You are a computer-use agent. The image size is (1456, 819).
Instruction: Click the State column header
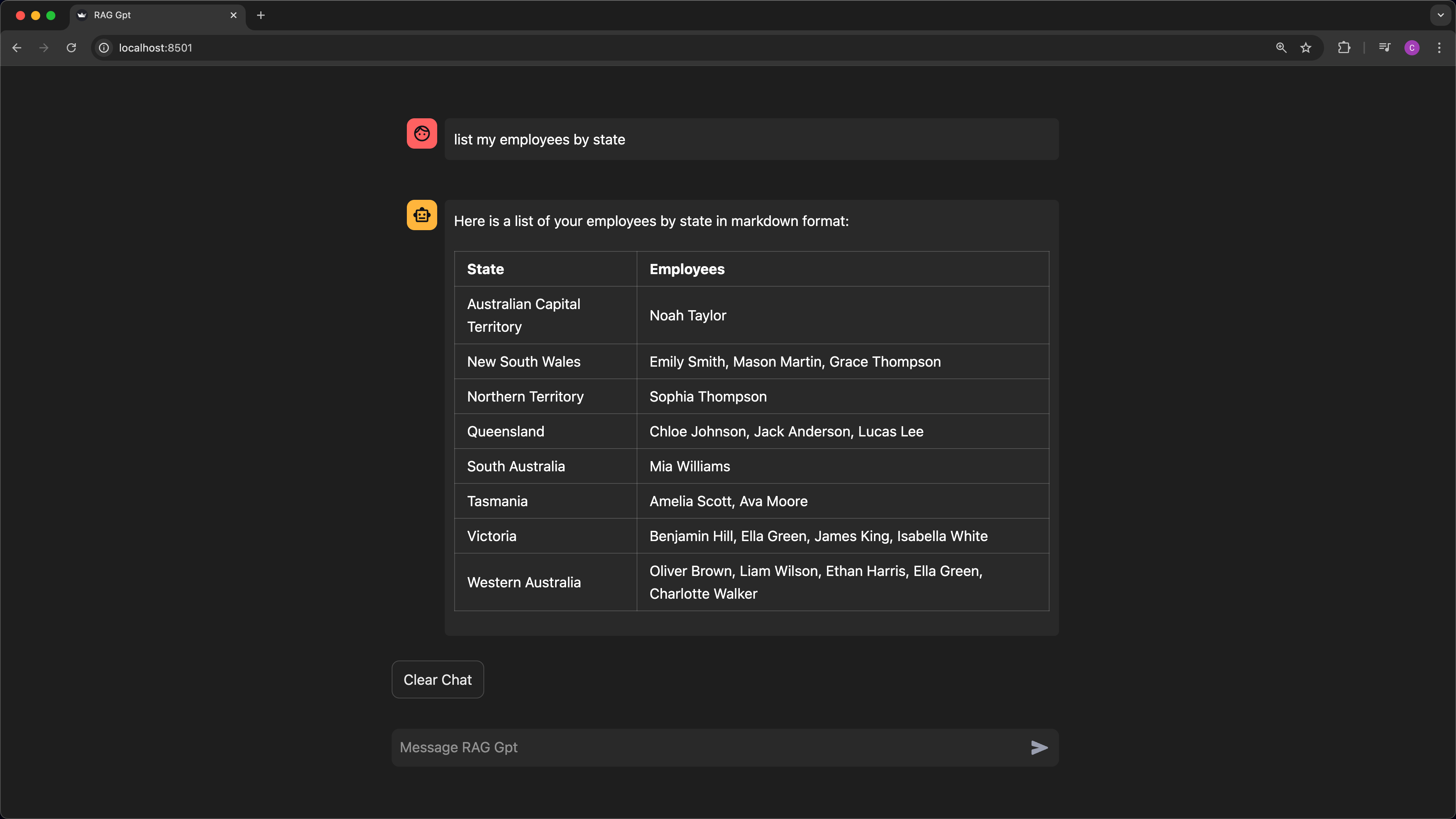(x=546, y=269)
